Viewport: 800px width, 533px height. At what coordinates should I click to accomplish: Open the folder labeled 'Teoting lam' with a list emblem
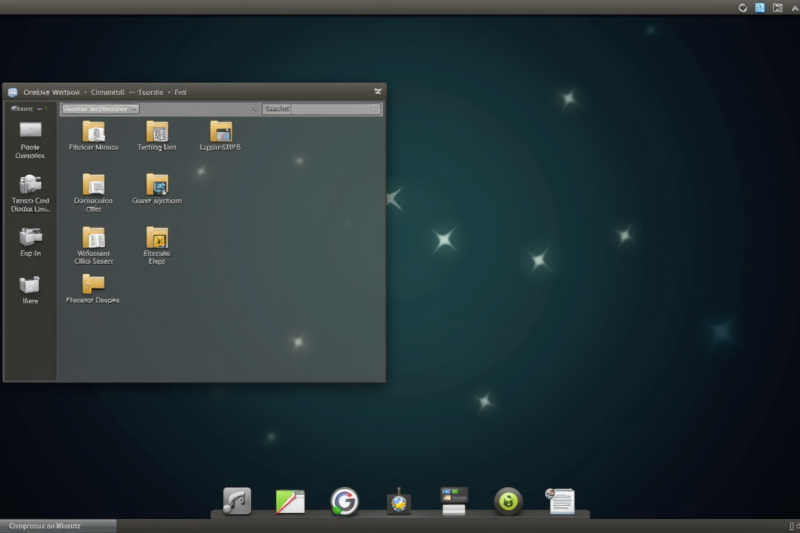pos(157,131)
